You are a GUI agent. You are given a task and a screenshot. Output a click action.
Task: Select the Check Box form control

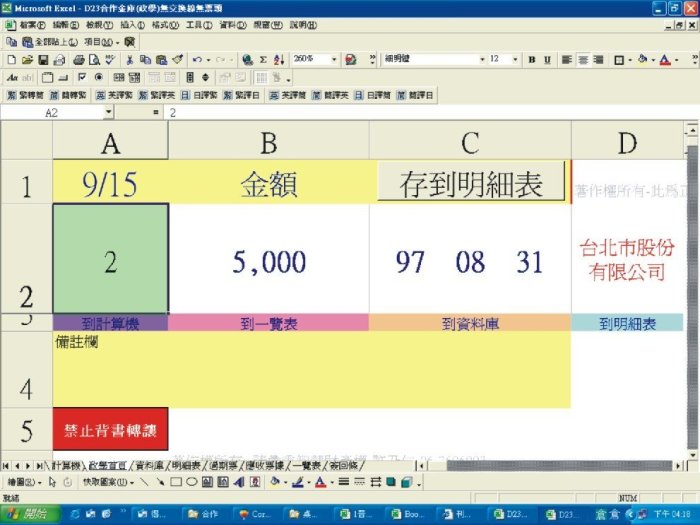(82, 77)
